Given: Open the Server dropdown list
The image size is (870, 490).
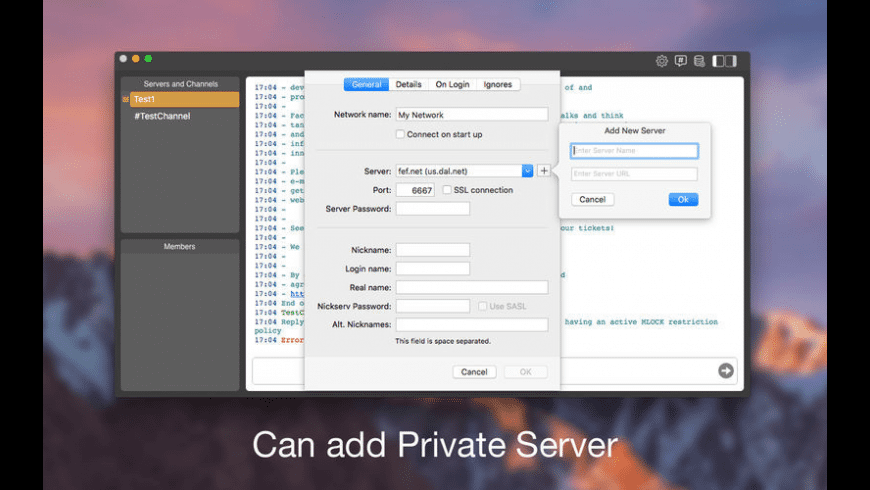Looking at the screenshot, I should (527, 171).
